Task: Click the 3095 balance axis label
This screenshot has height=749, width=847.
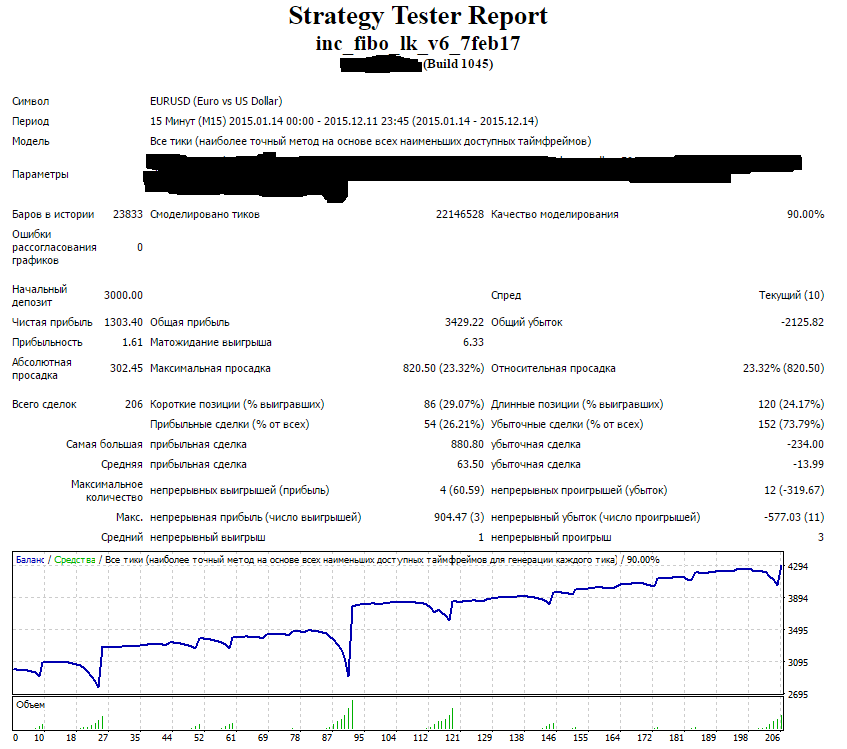Action: coord(798,663)
